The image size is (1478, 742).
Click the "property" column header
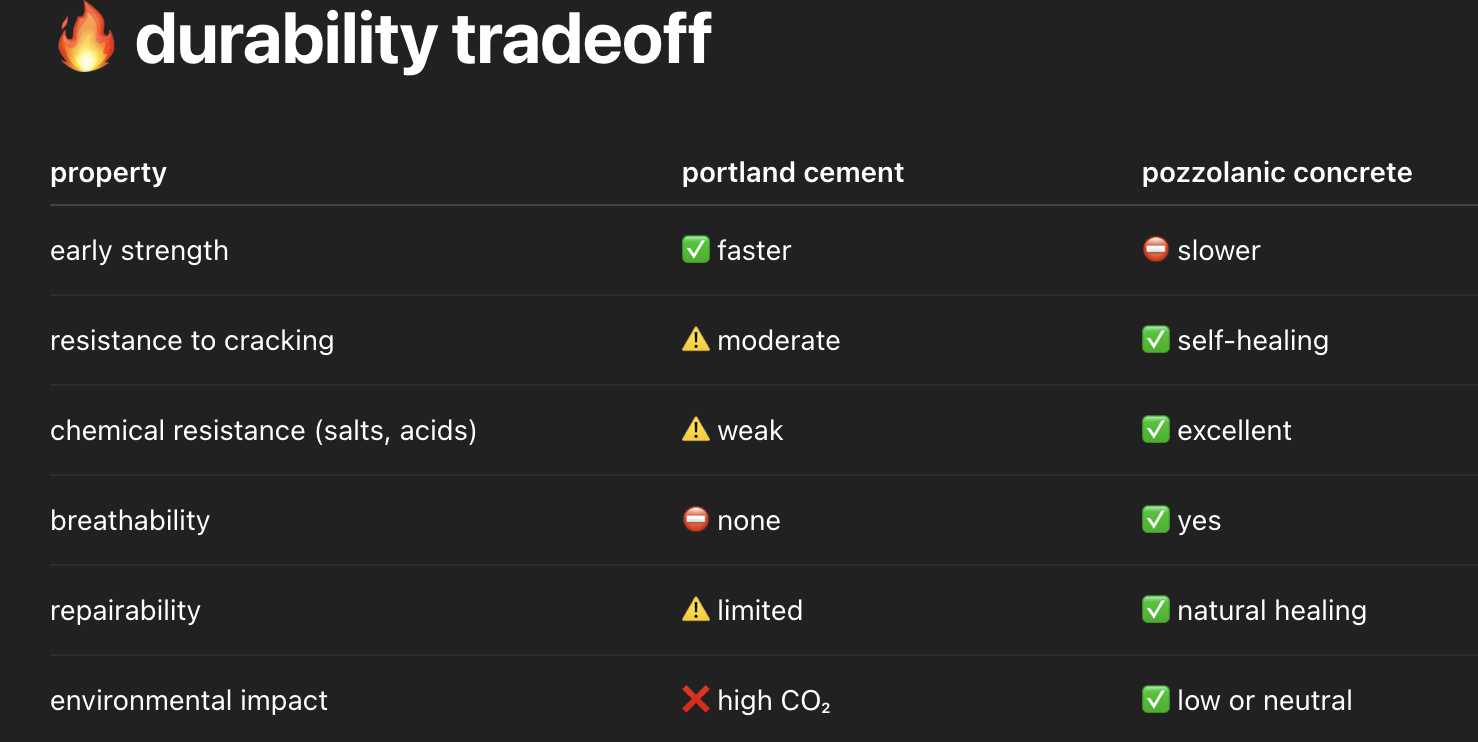pos(108,173)
